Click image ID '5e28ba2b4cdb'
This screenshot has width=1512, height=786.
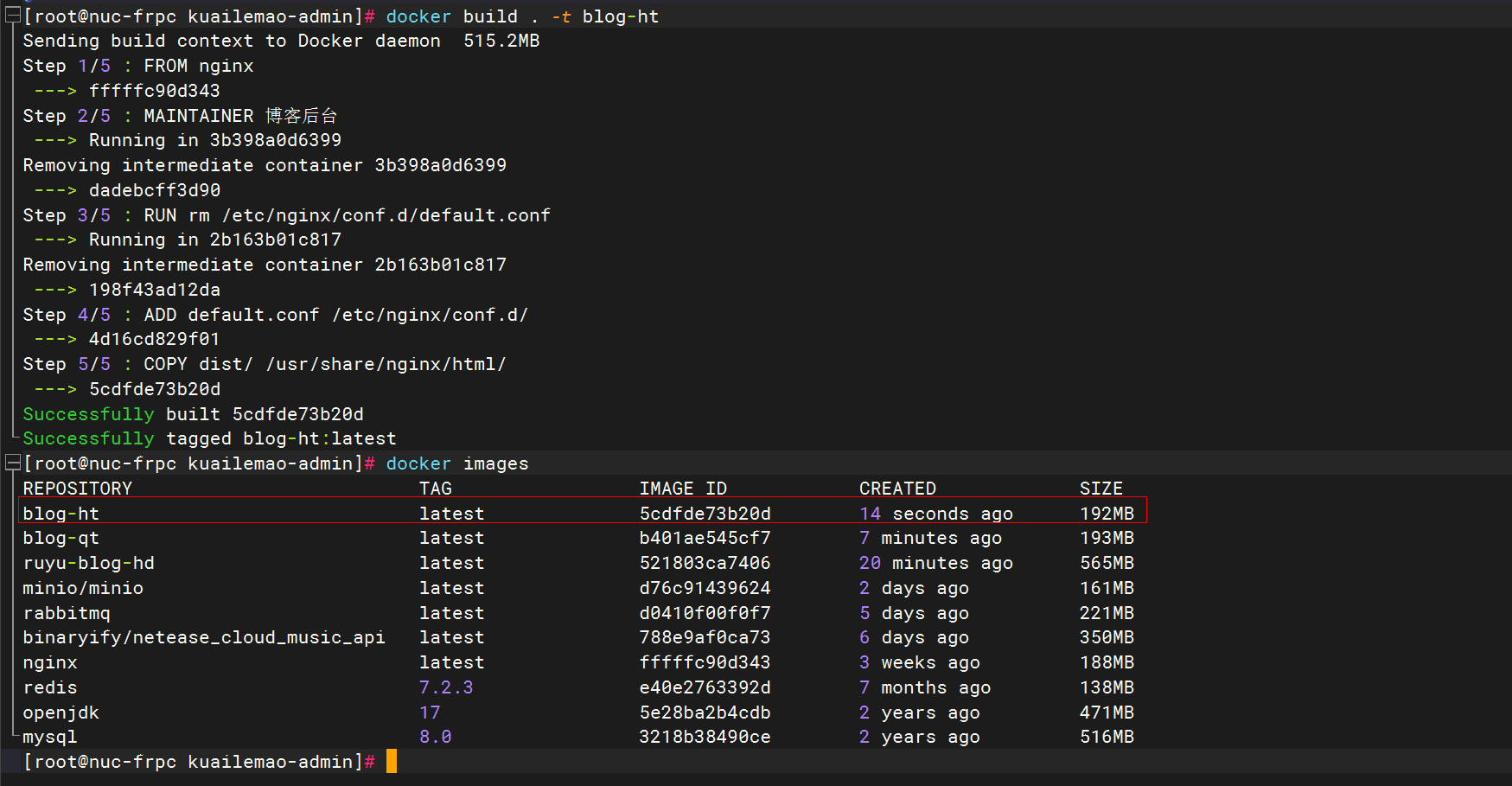705,713
